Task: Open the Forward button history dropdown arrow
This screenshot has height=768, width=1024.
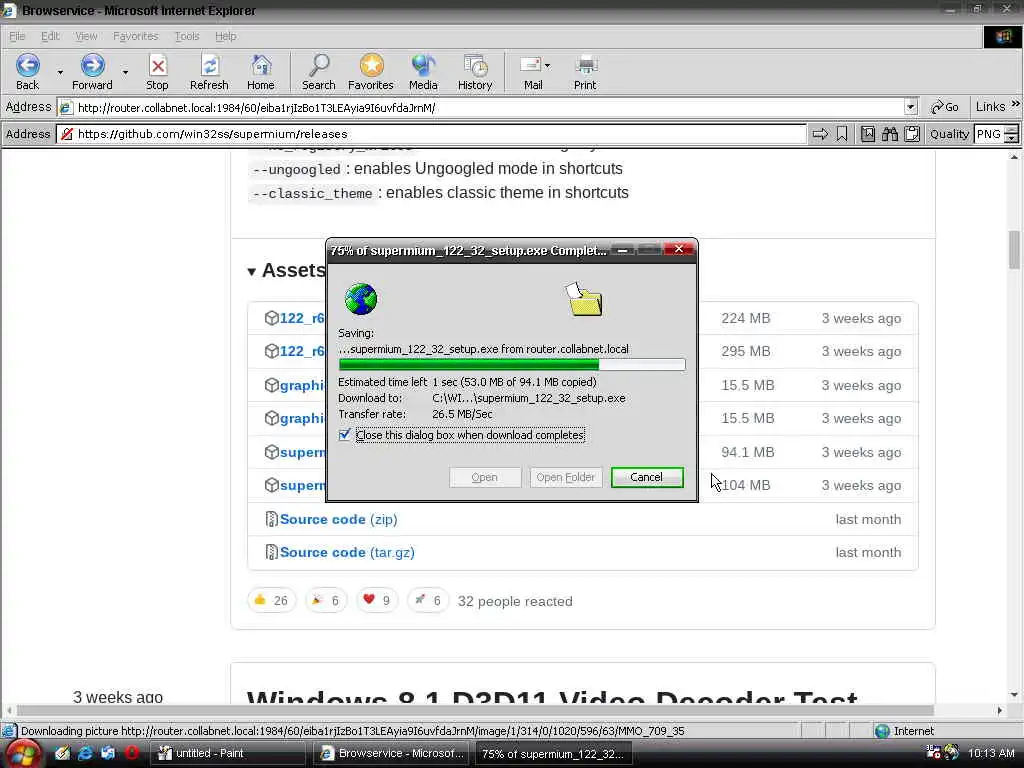Action: [x=125, y=72]
